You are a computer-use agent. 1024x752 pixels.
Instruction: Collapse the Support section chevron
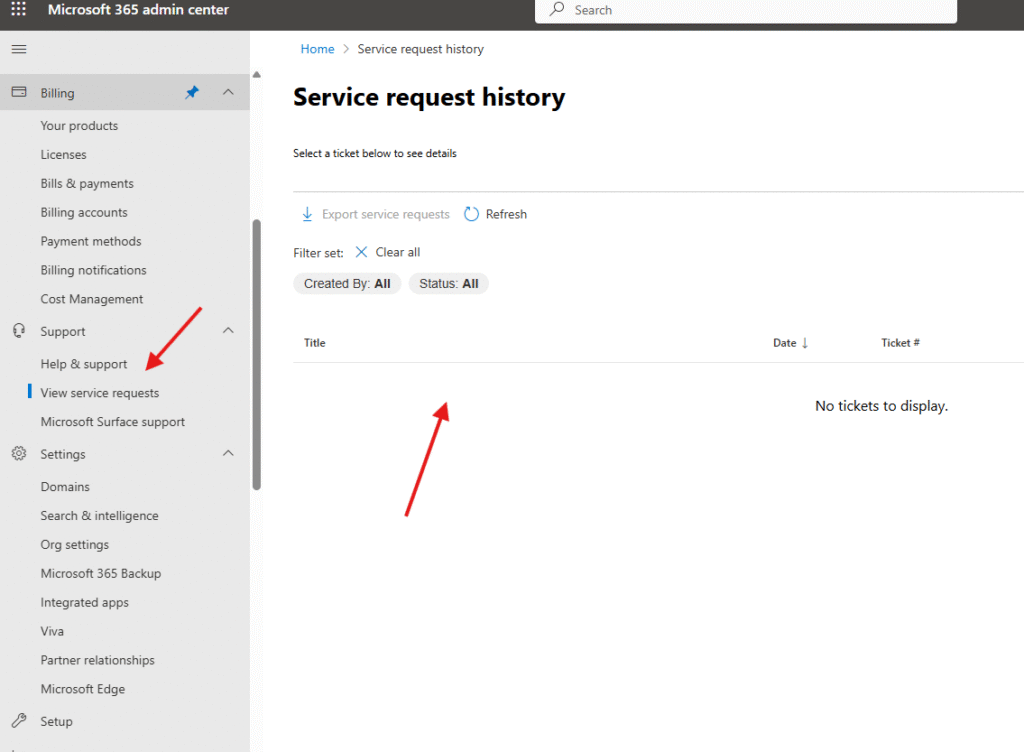pyautogui.click(x=228, y=331)
